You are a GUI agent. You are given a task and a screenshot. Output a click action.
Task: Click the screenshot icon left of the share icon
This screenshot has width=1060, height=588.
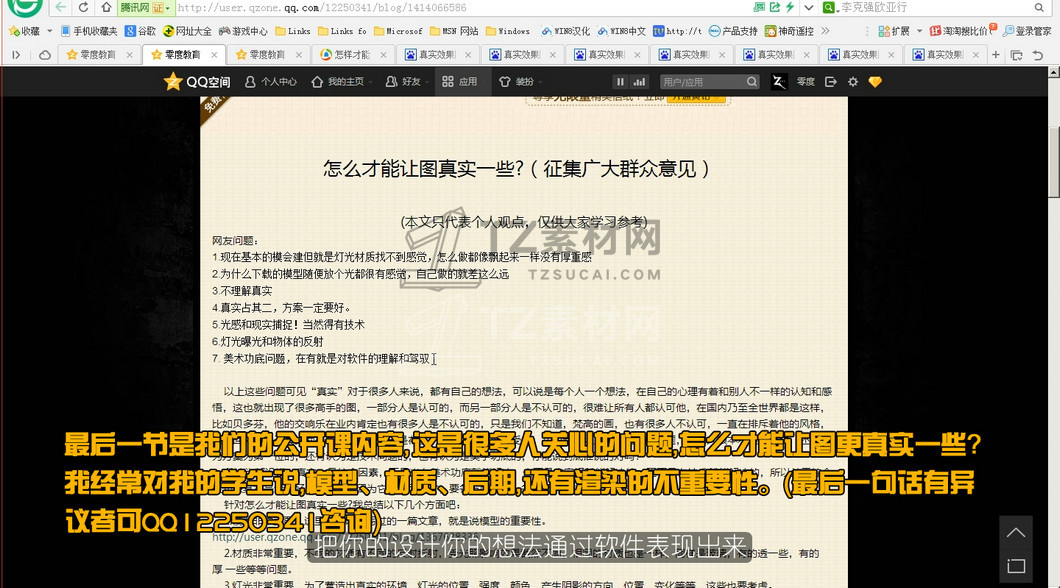tap(759, 7)
